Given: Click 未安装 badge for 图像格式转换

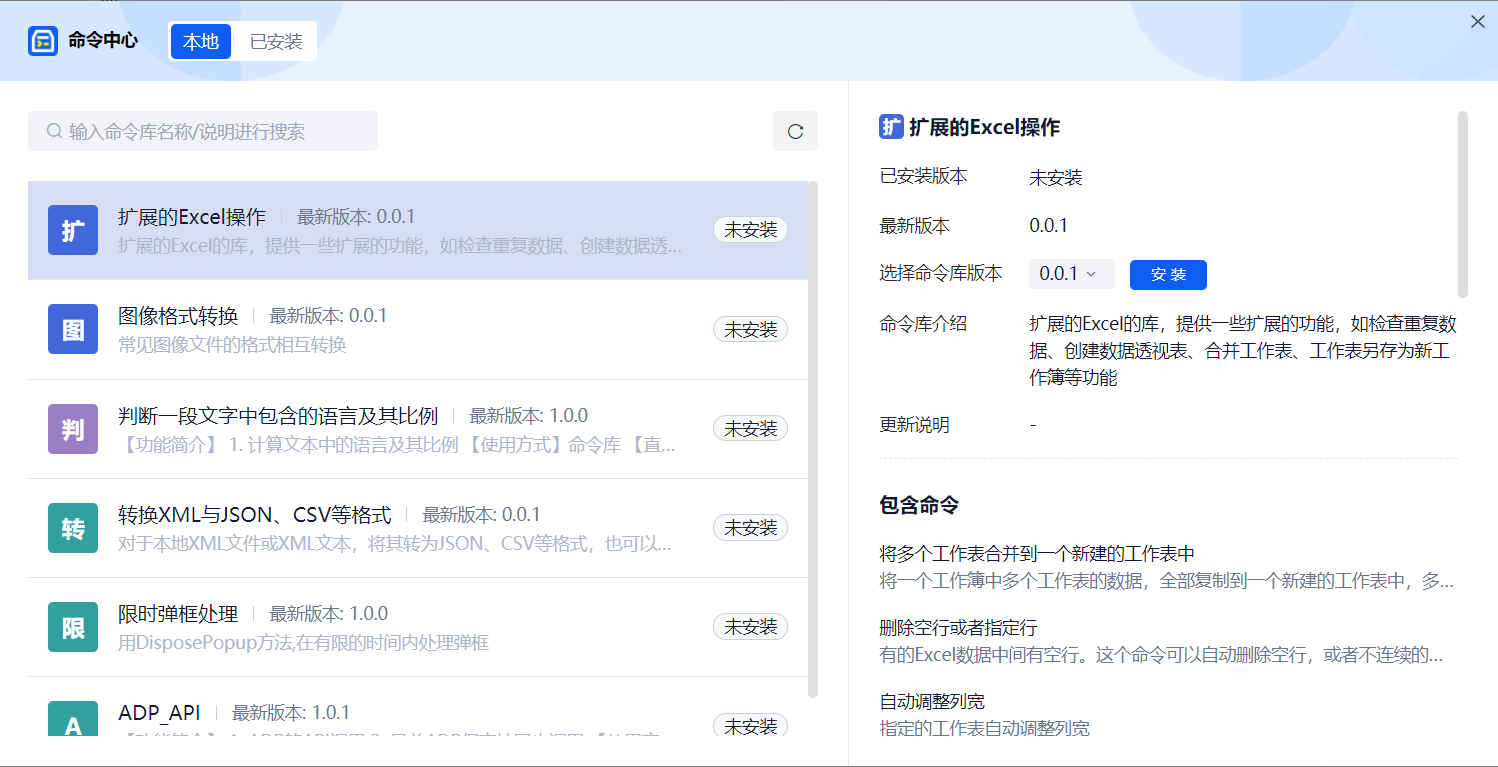Looking at the screenshot, I should coord(750,329).
